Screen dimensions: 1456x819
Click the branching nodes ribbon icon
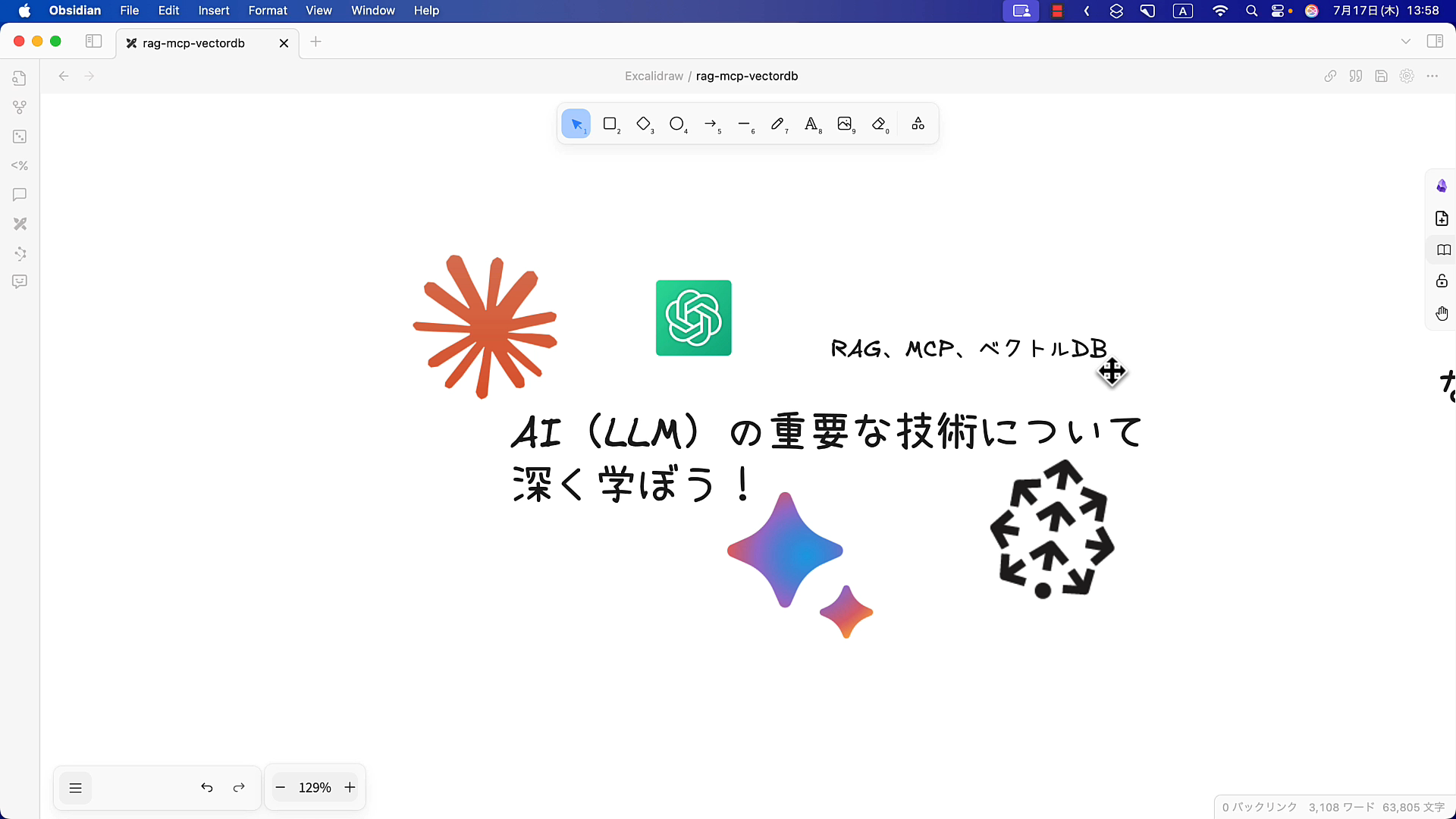[20, 253]
